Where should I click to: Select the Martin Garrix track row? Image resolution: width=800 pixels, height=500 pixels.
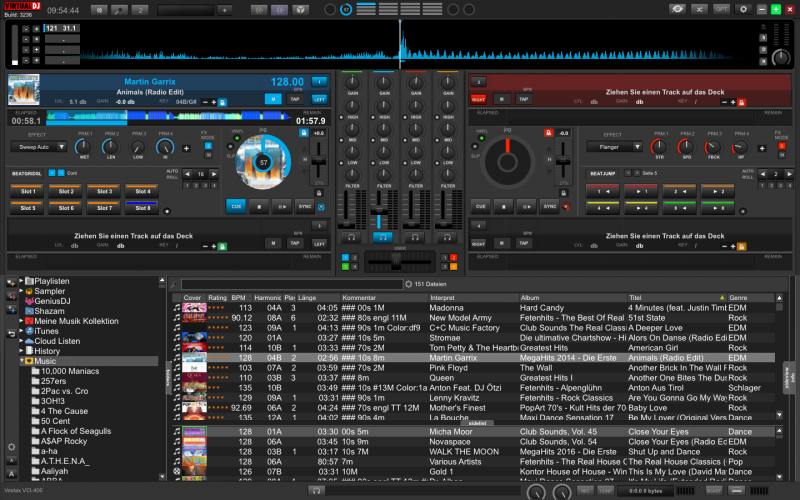[x=473, y=358]
